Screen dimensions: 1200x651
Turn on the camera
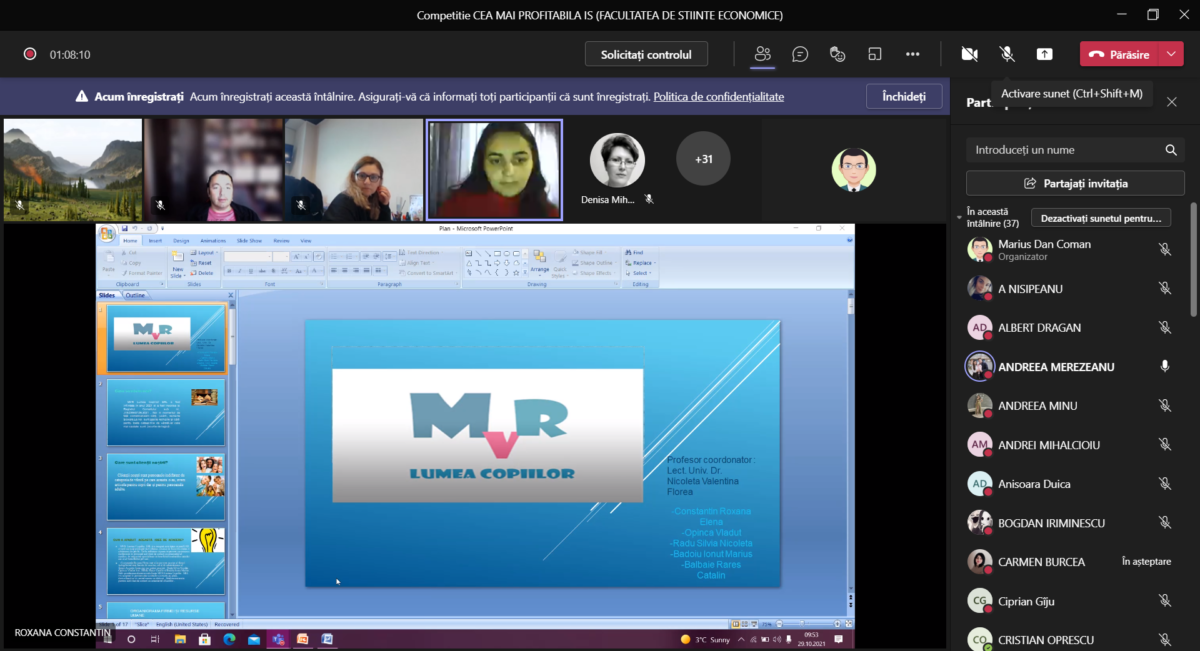968,54
